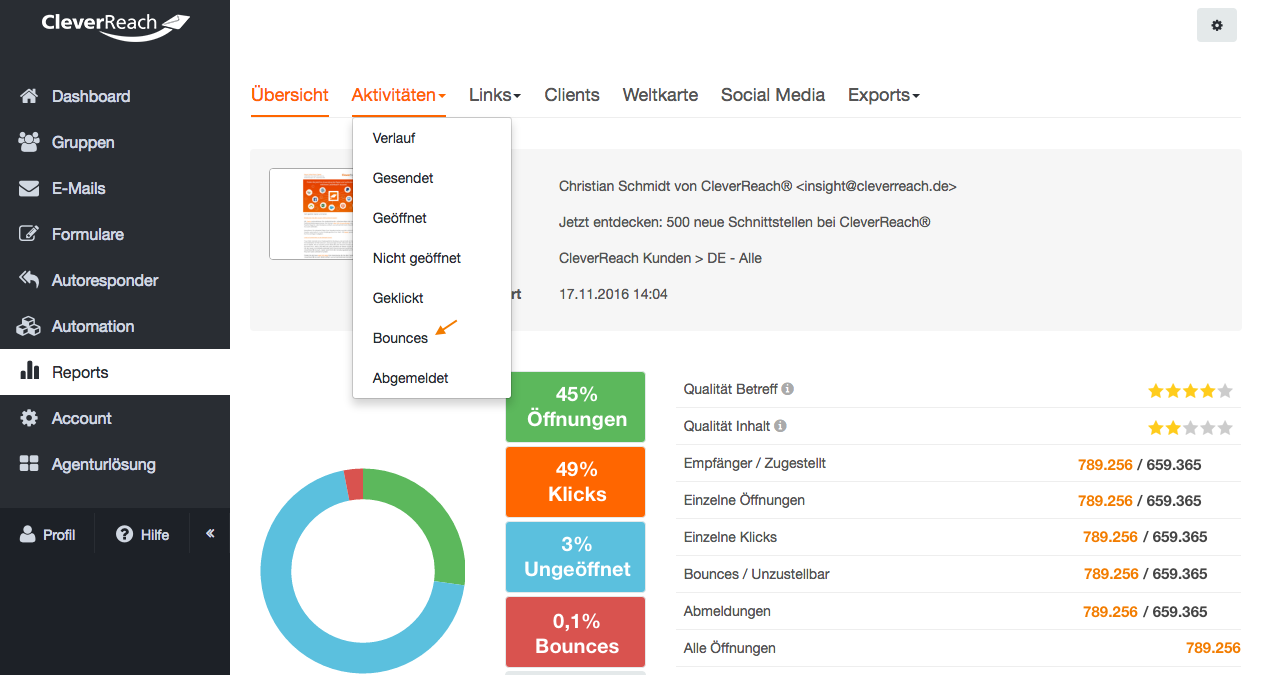The width and height of the screenshot is (1269, 675).
Task: Click the Gruppen people icon
Action: coord(29,142)
